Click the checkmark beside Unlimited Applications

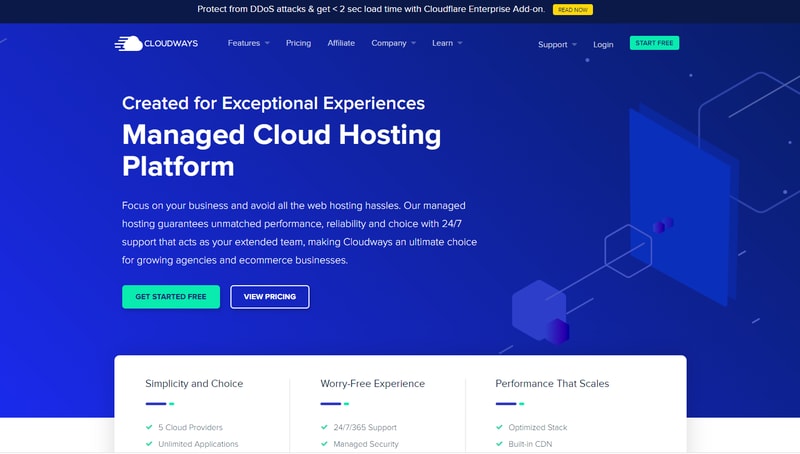(x=149, y=444)
